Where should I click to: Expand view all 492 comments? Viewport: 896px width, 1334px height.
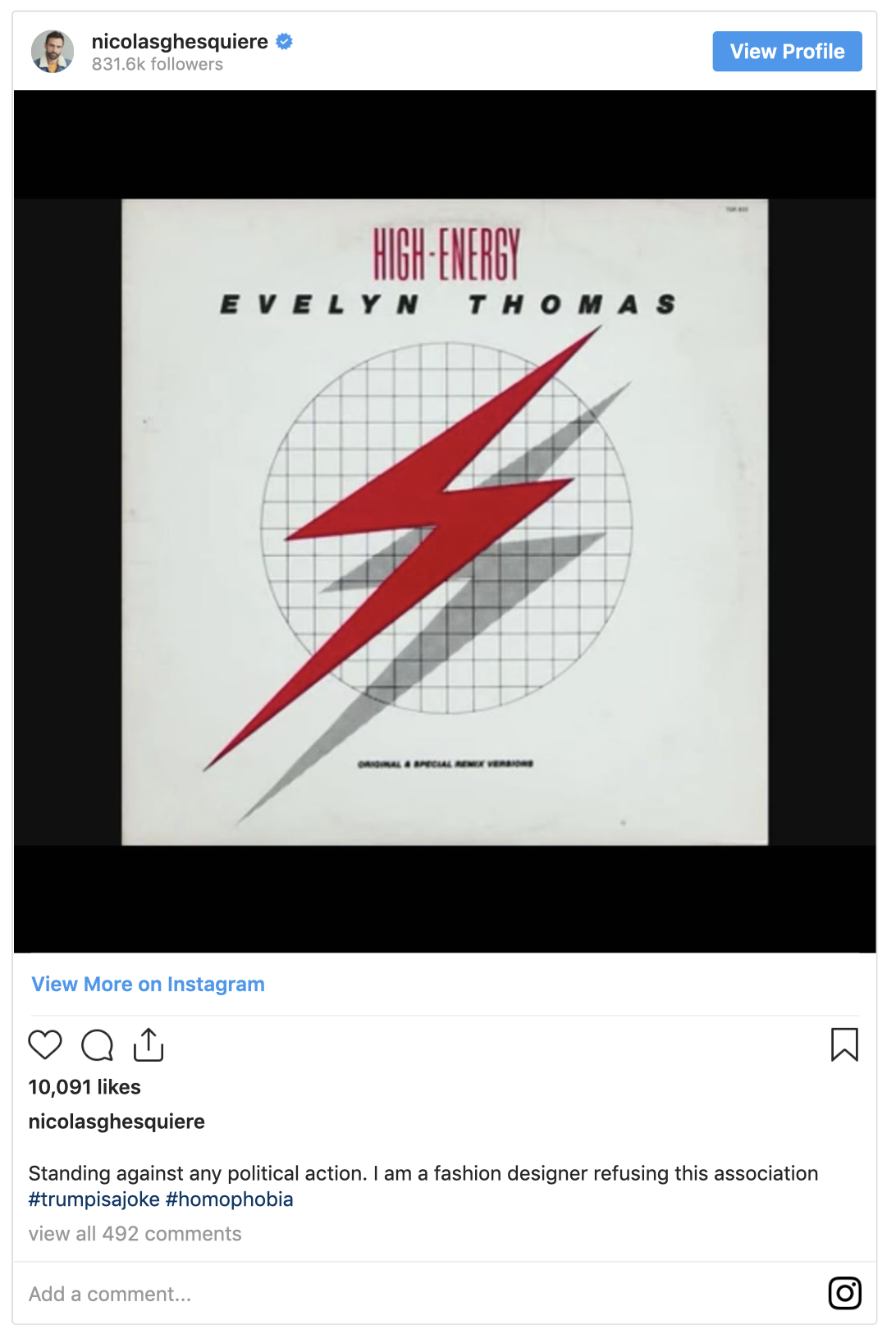click(135, 1234)
